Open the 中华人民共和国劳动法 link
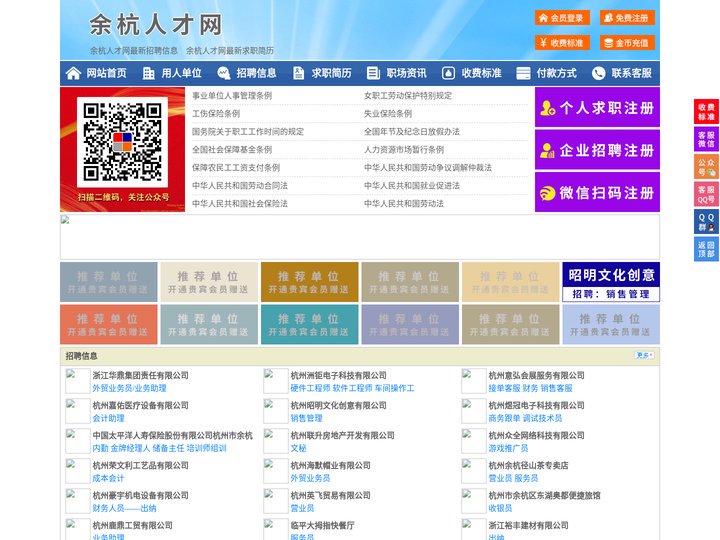The width and height of the screenshot is (720, 540). [x=404, y=203]
